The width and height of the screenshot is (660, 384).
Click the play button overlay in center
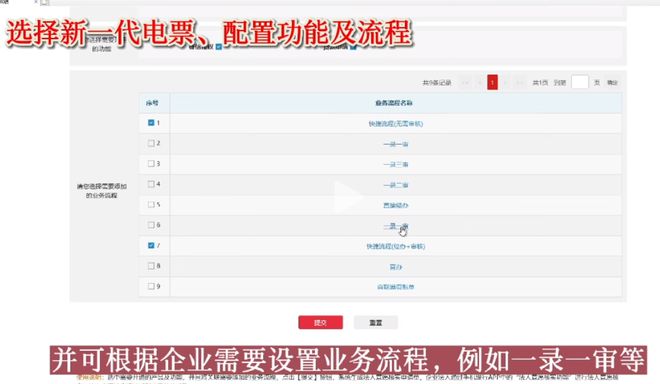coord(347,197)
